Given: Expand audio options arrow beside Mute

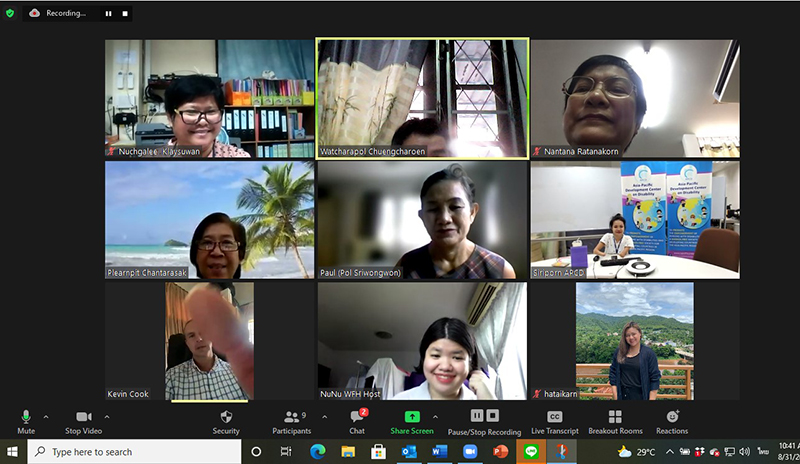Looking at the screenshot, I should point(46,416).
